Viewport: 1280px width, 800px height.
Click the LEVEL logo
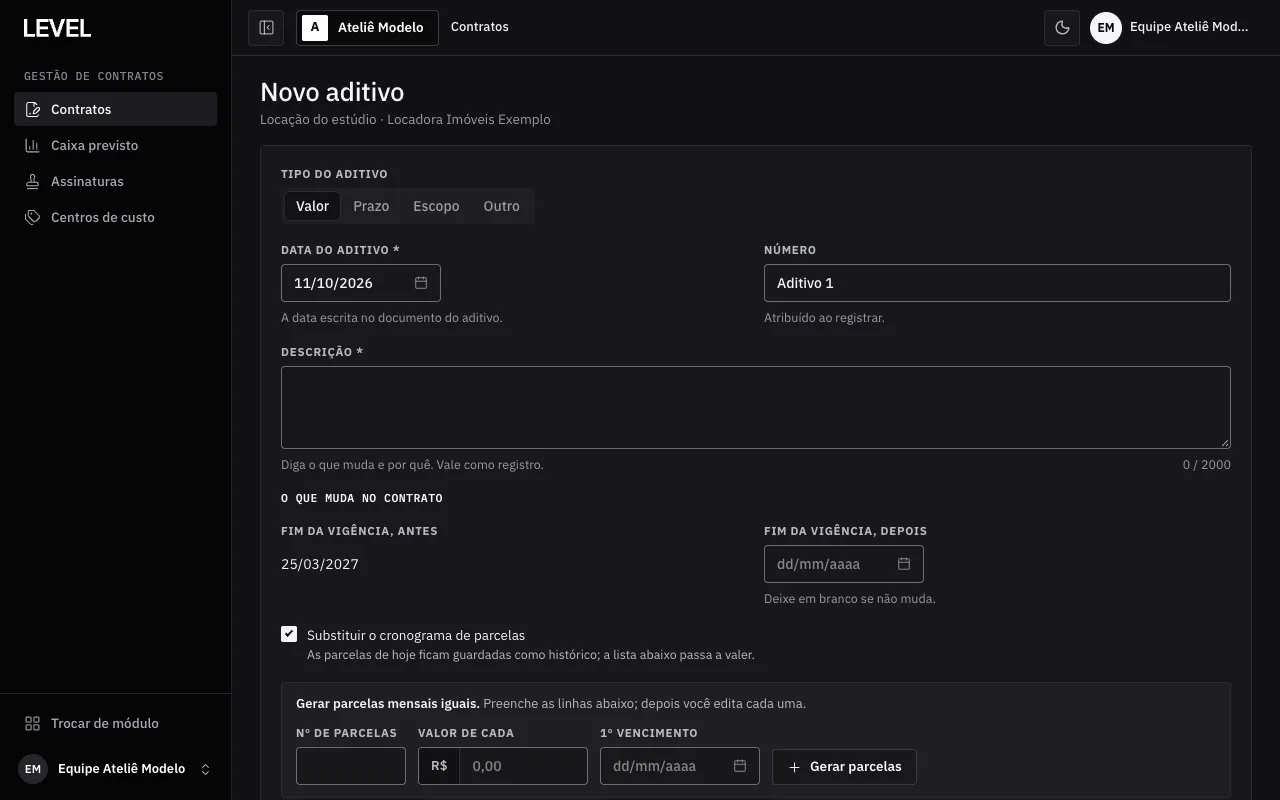click(57, 28)
